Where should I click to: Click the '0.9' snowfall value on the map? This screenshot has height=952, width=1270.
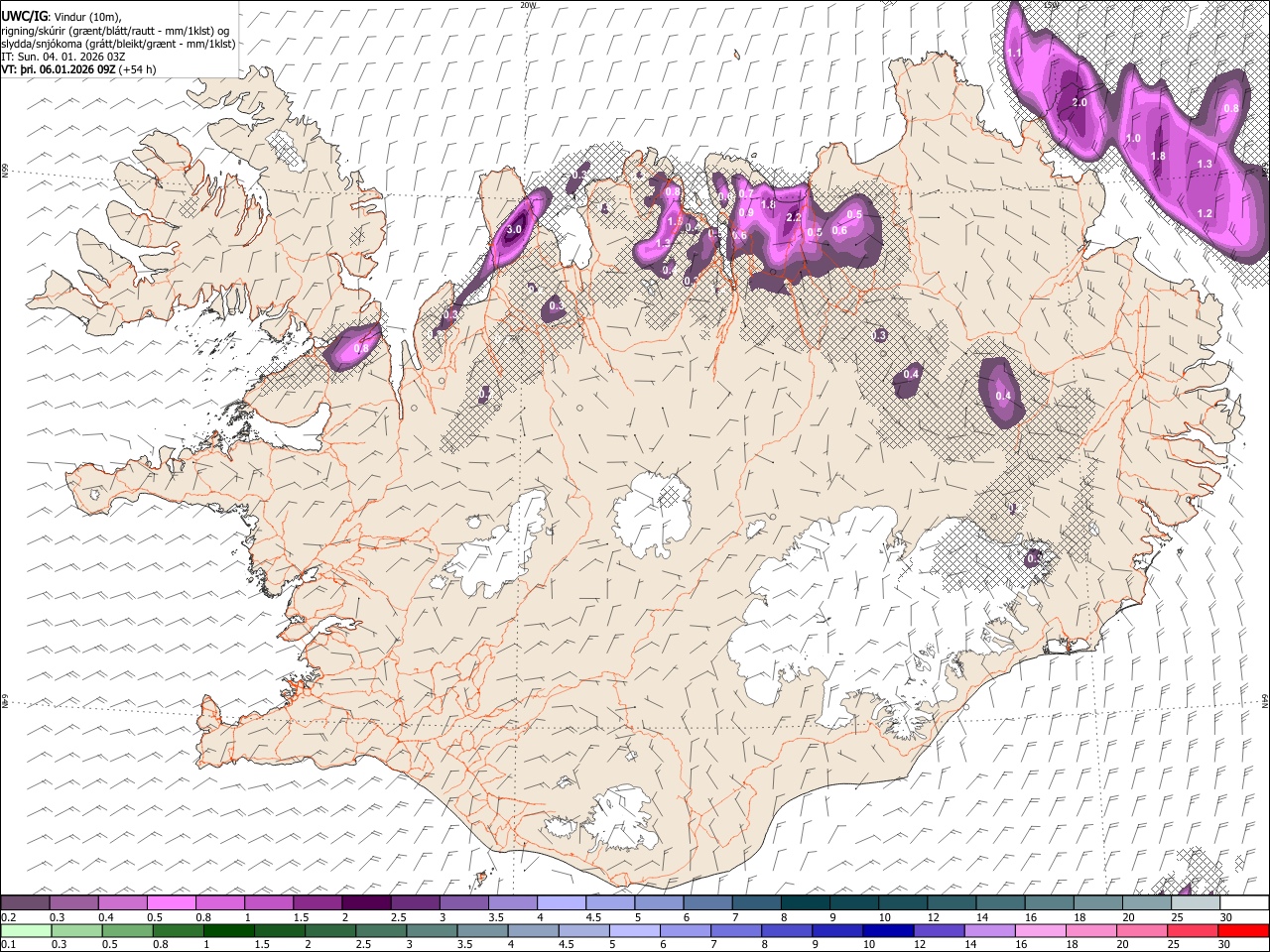coord(747,212)
